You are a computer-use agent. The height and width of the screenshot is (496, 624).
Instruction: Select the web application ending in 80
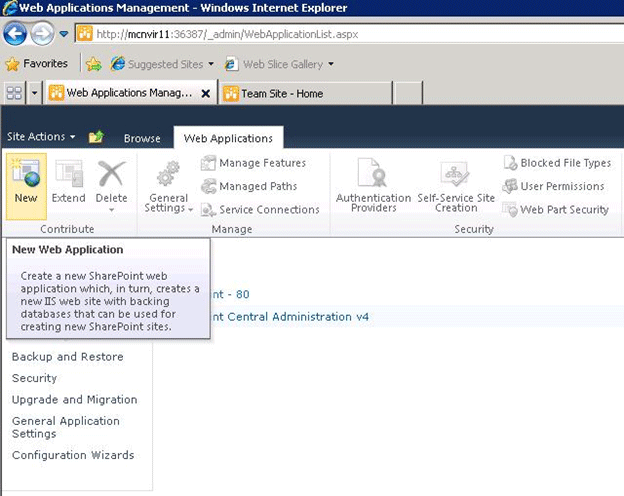[231, 294]
